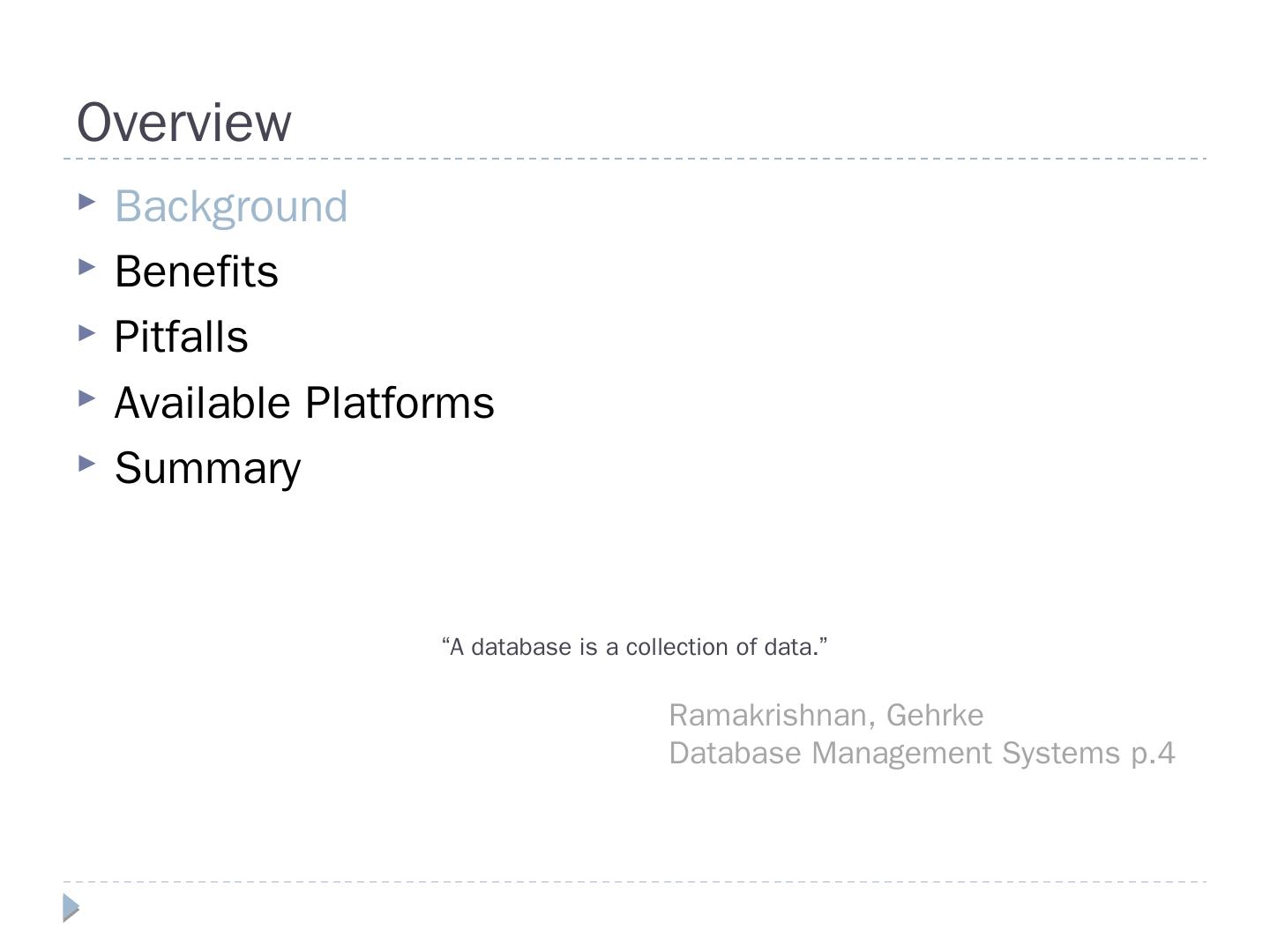Click the Summary list item
Viewport: 1270px width, 952px height.
coord(207,468)
